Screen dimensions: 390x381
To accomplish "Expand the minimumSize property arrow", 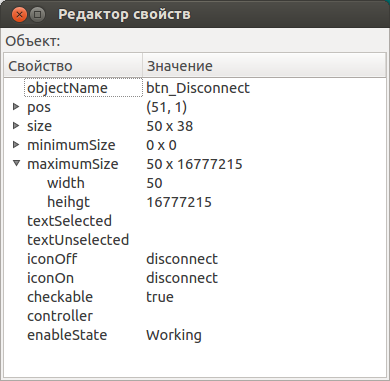I will coord(16,145).
